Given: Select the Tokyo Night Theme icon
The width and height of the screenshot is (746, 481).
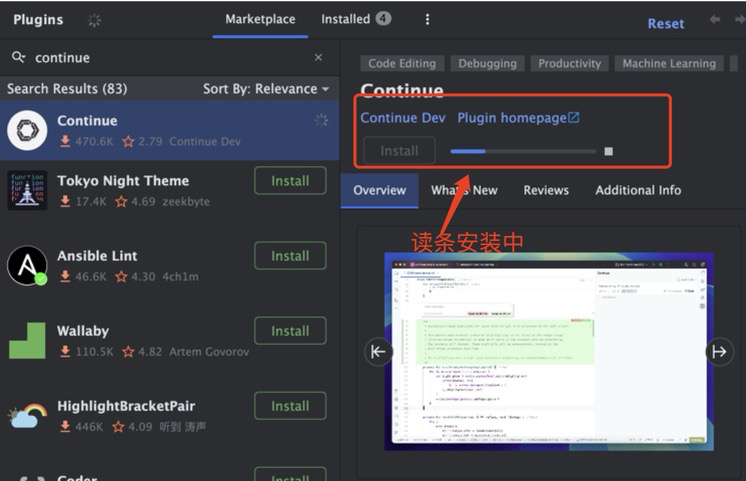Looking at the screenshot, I should click(27, 190).
